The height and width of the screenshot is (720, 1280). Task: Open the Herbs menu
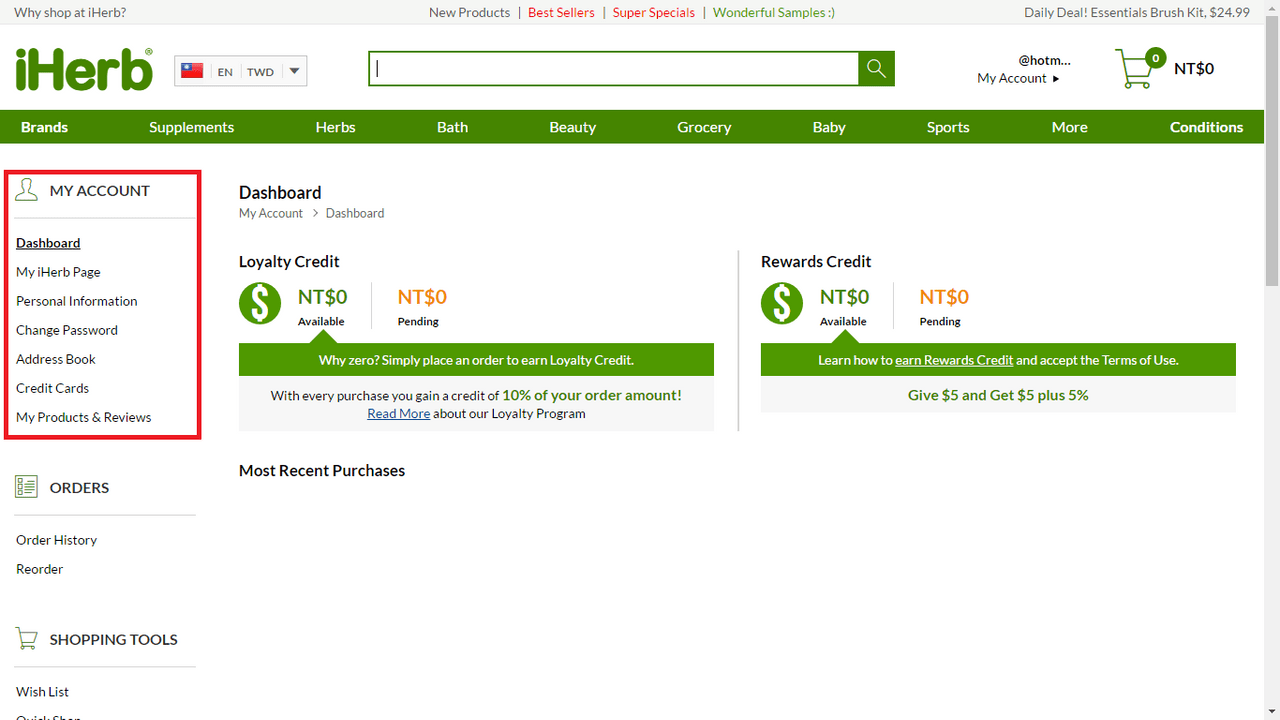pyautogui.click(x=336, y=127)
